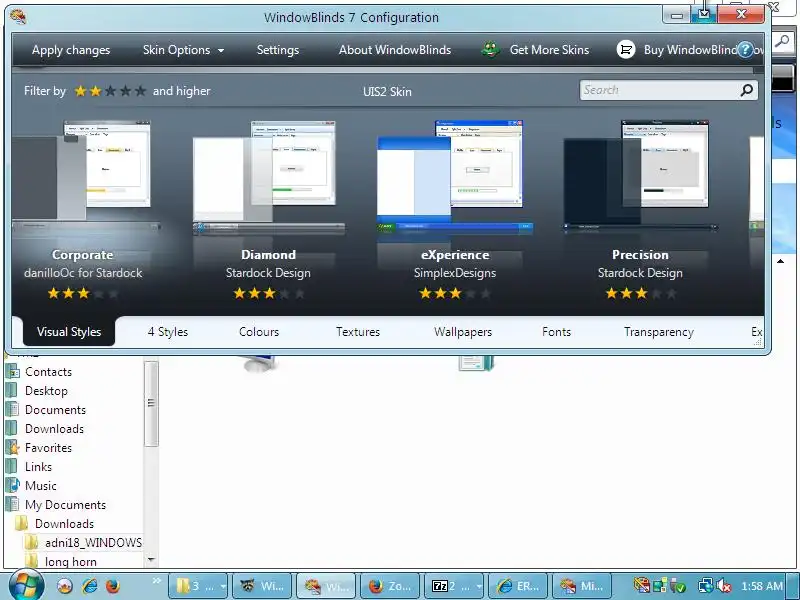The image size is (800, 600).
Task: Click Apply changes in the WindowBlinds toolbar
Action: tap(71, 50)
